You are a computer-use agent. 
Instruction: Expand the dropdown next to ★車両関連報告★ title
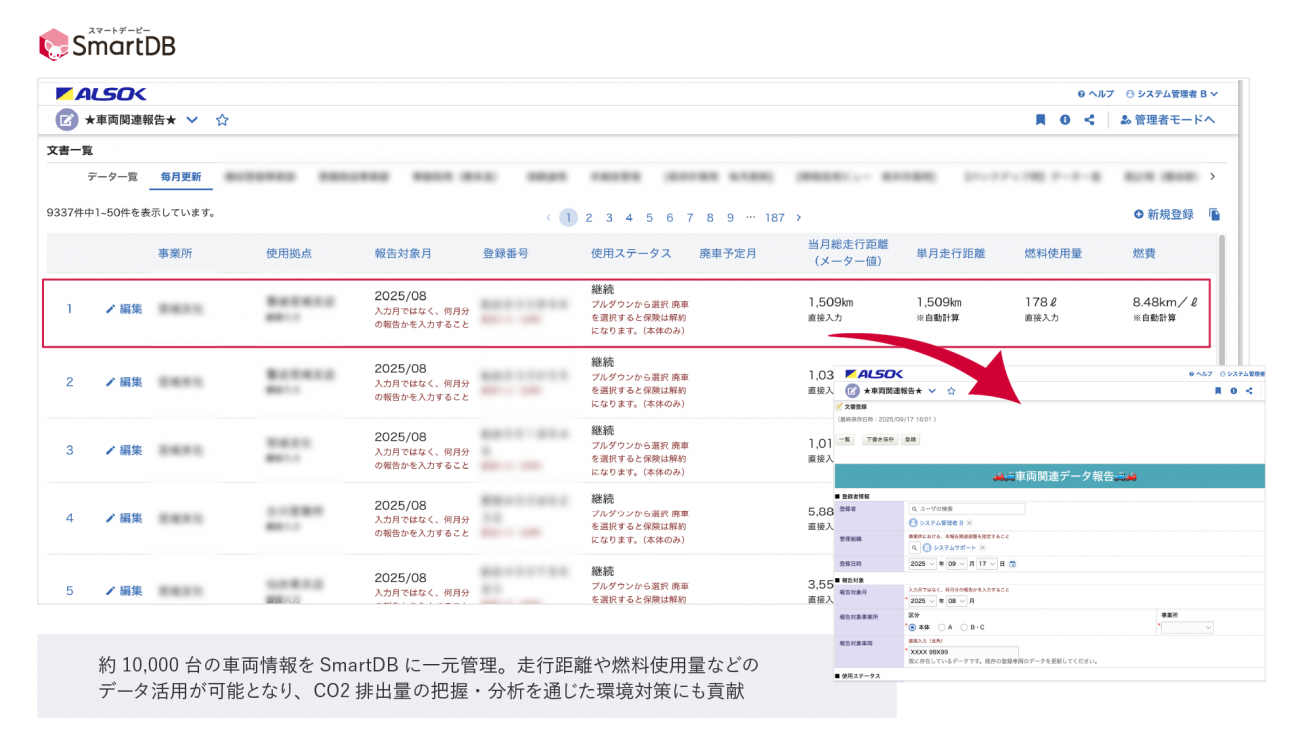click(192, 120)
